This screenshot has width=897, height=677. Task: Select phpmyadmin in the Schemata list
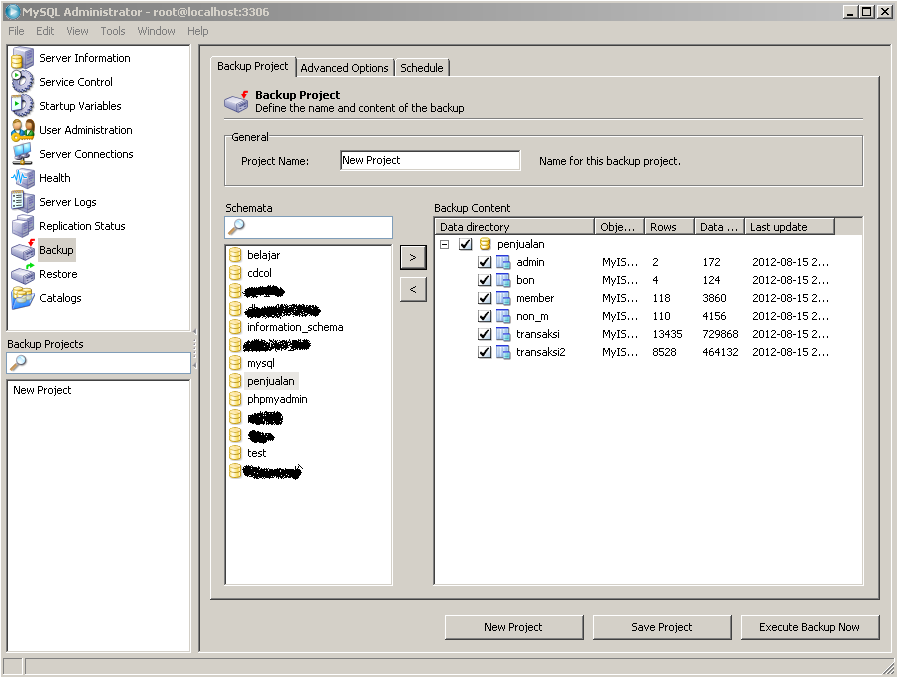[277, 399]
